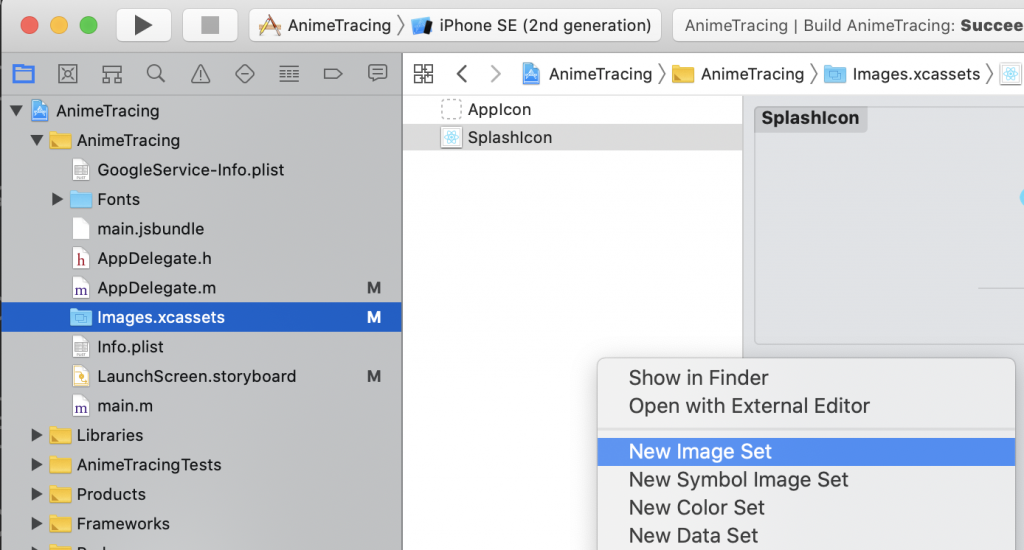This screenshot has height=550, width=1024.
Task: Select AnimeTracing scheme in toolbar
Action: tap(325, 25)
